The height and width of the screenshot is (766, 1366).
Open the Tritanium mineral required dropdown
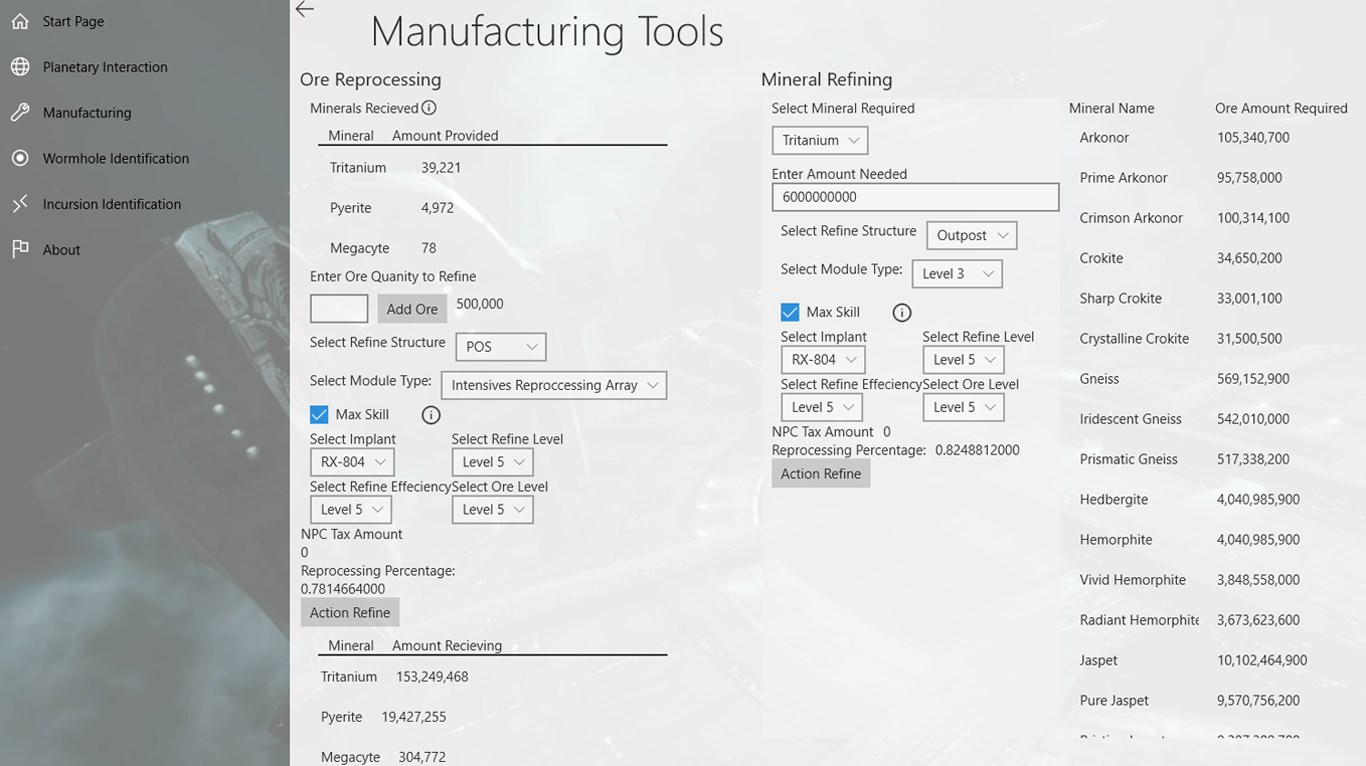click(x=820, y=140)
